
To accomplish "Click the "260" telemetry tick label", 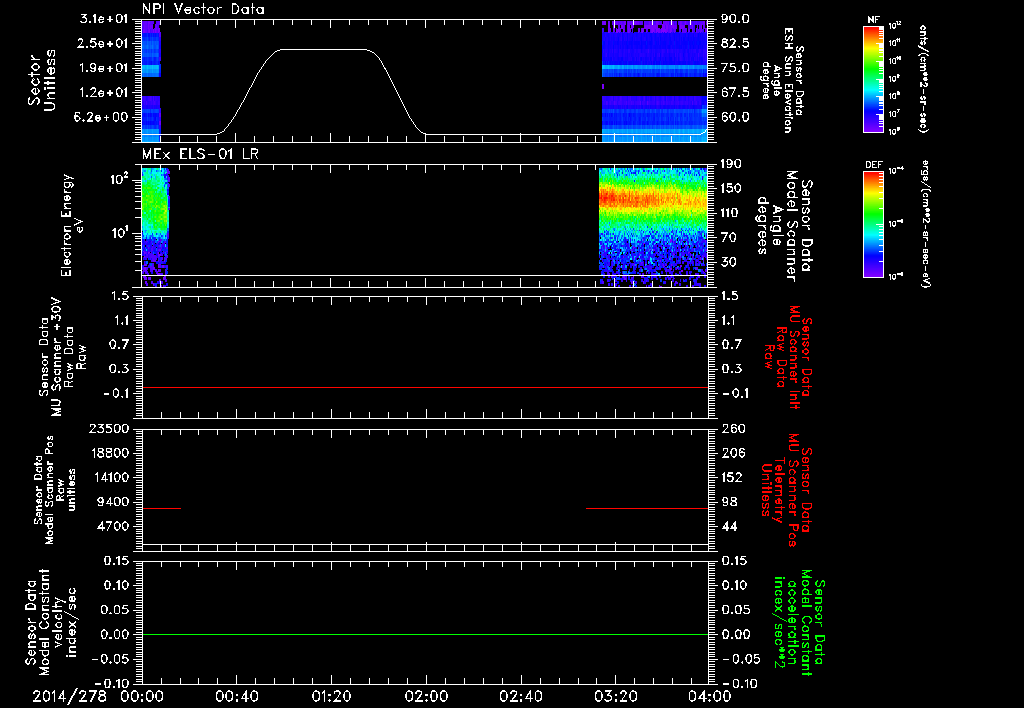I will (x=732, y=428).
